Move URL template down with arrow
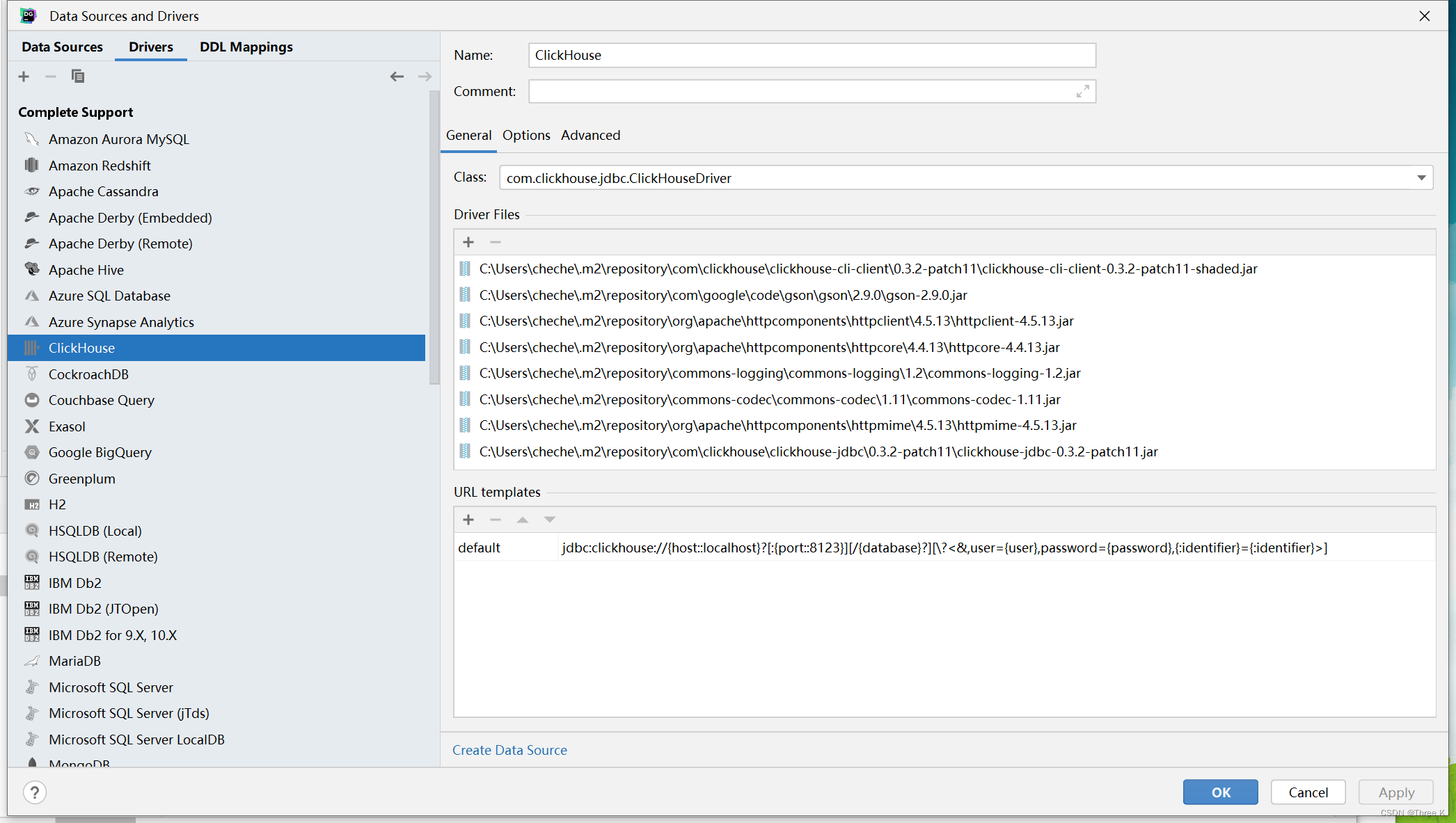The width and height of the screenshot is (1456, 823). [x=550, y=520]
